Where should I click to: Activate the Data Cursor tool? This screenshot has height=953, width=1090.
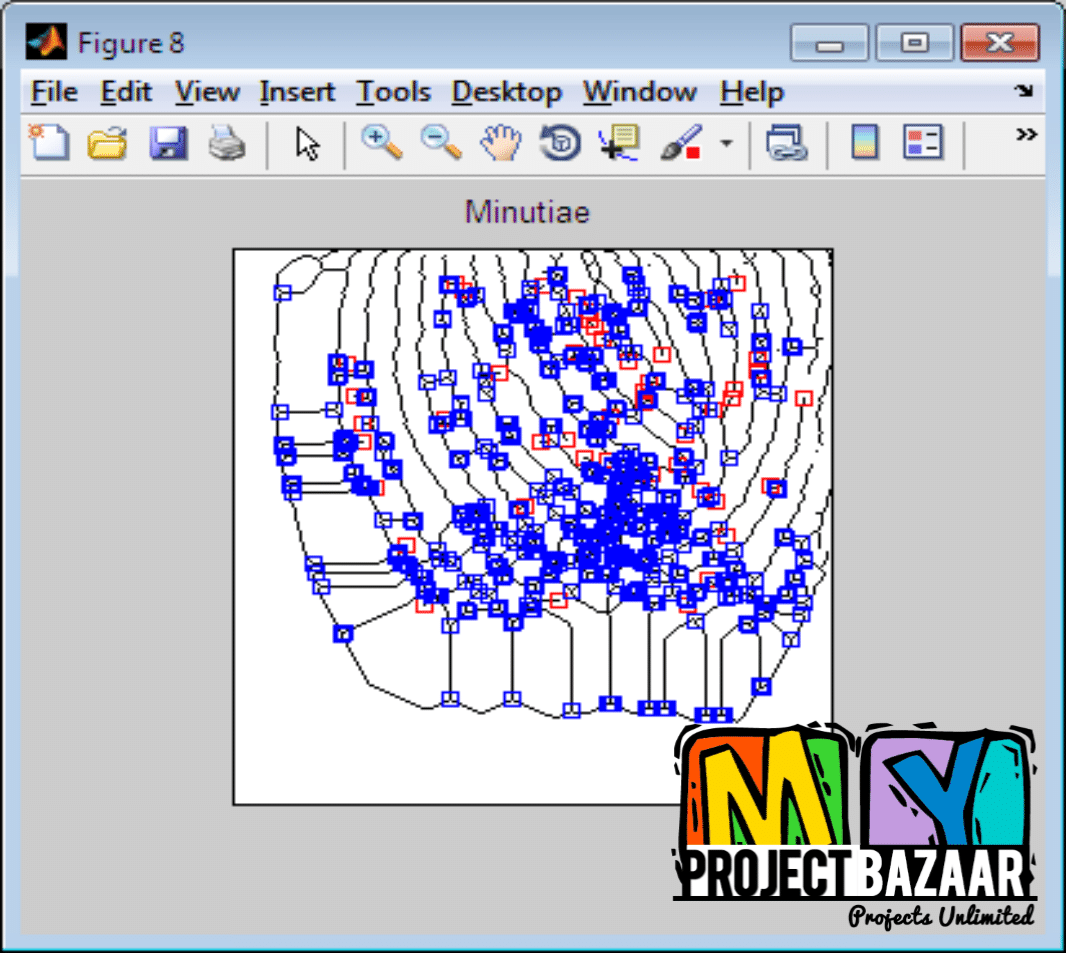(620, 143)
